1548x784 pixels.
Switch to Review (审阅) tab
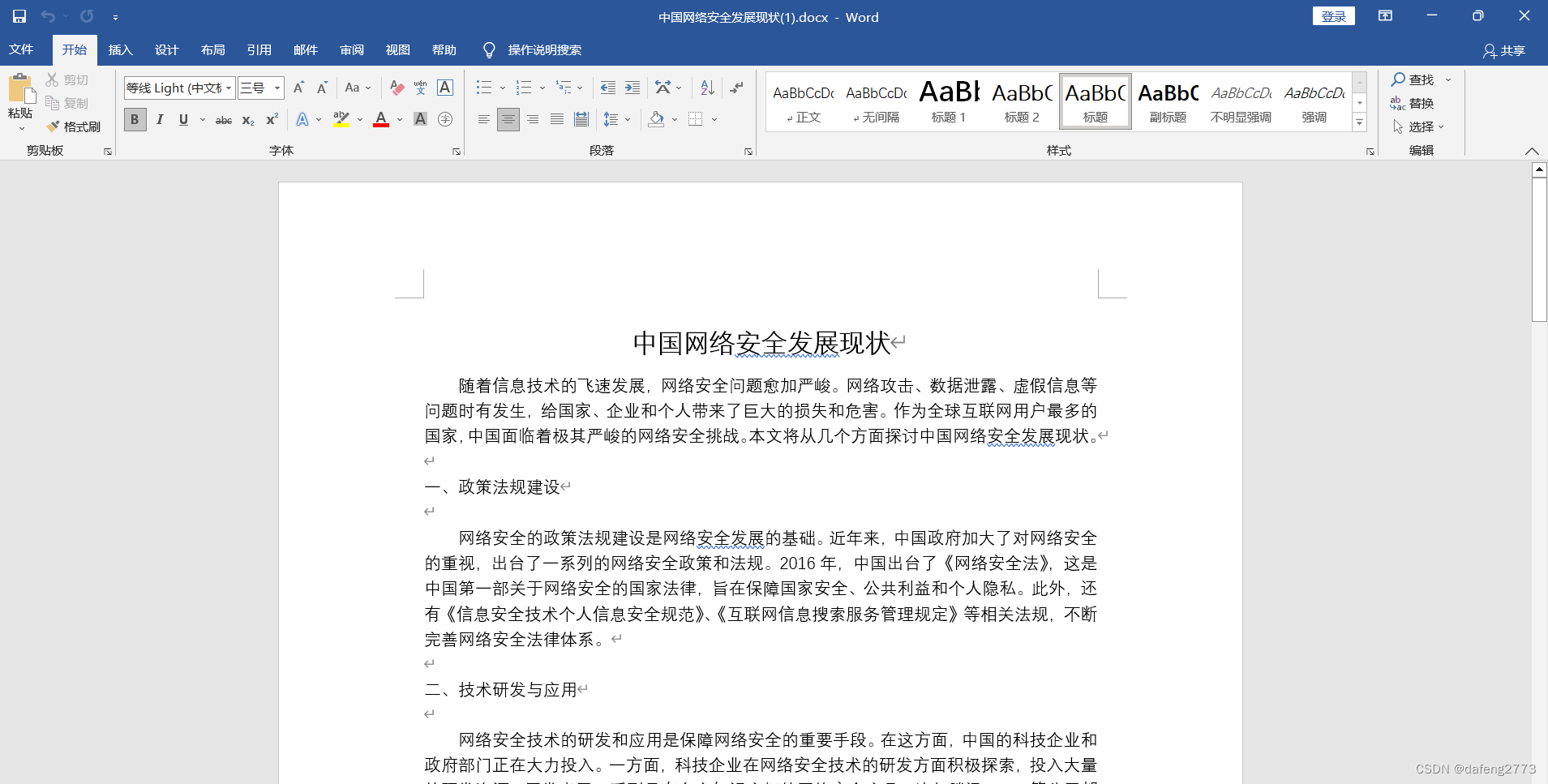point(351,49)
